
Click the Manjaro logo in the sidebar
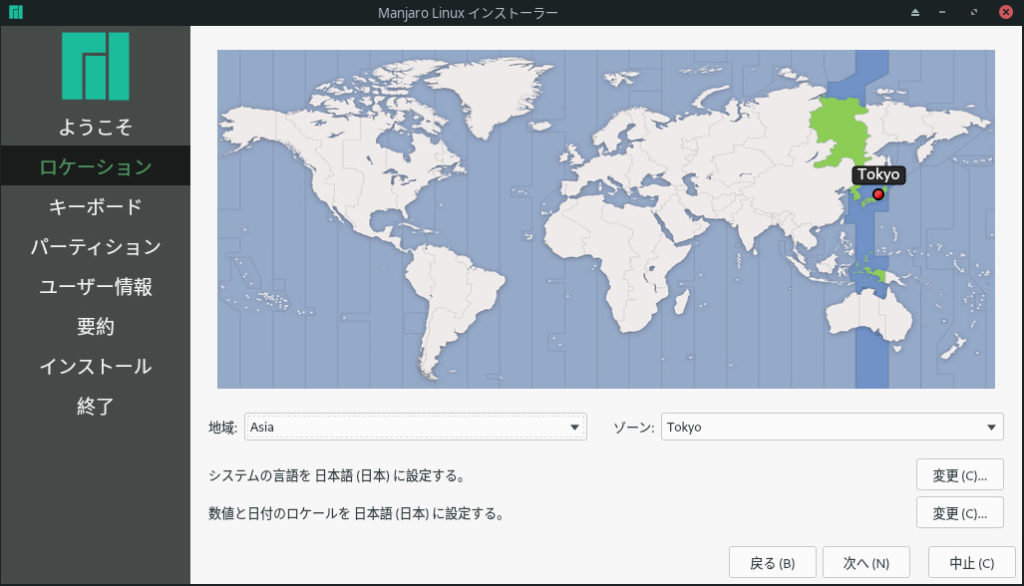coord(95,67)
